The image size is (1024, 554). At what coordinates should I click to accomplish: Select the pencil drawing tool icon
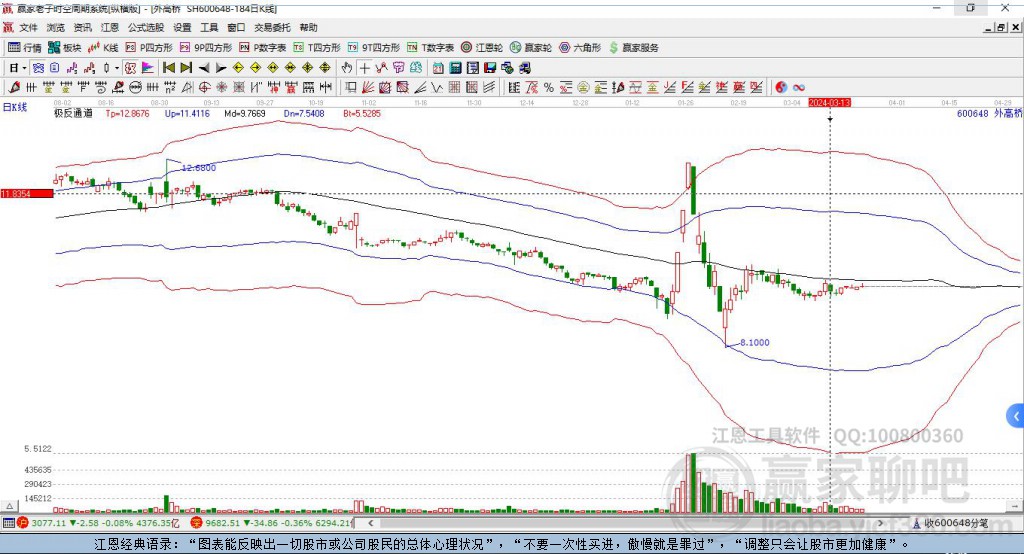[15, 88]
